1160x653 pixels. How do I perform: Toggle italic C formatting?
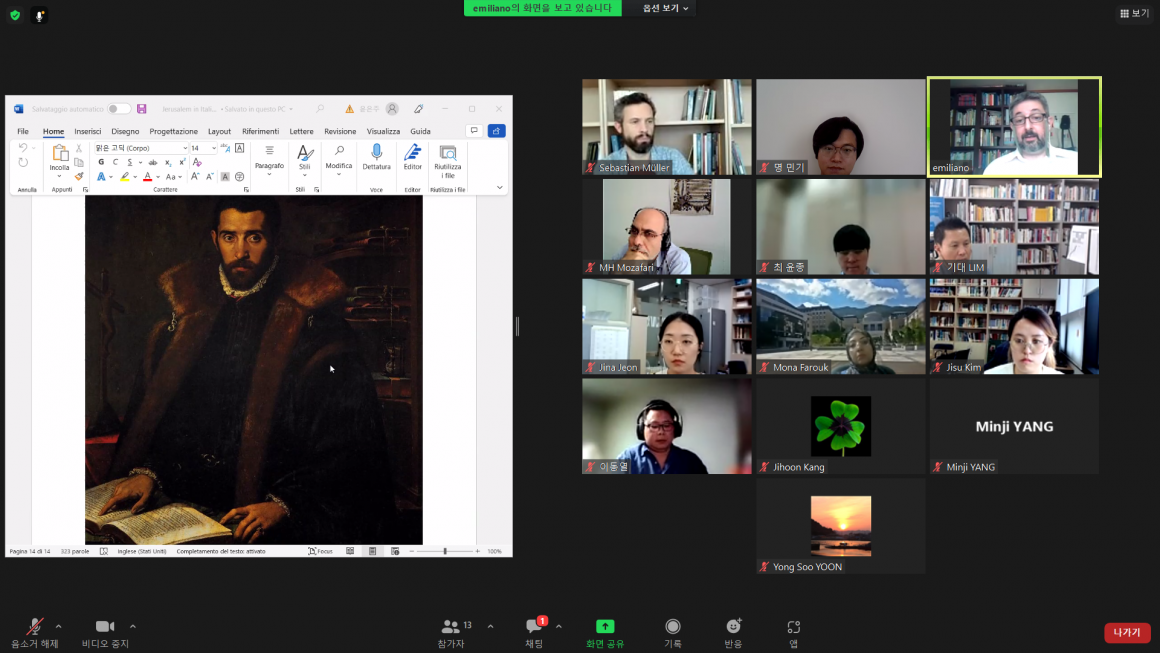(x=115, y=162)
